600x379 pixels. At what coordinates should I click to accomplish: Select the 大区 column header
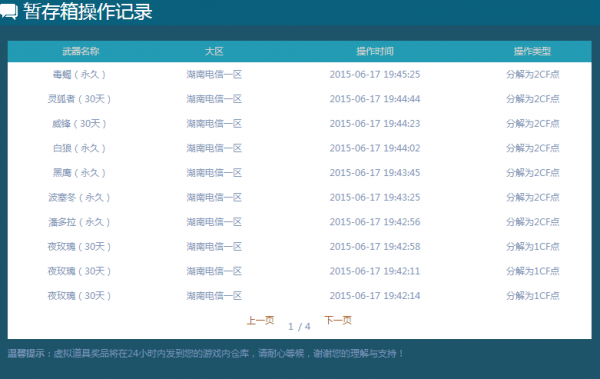pos(214,51)
